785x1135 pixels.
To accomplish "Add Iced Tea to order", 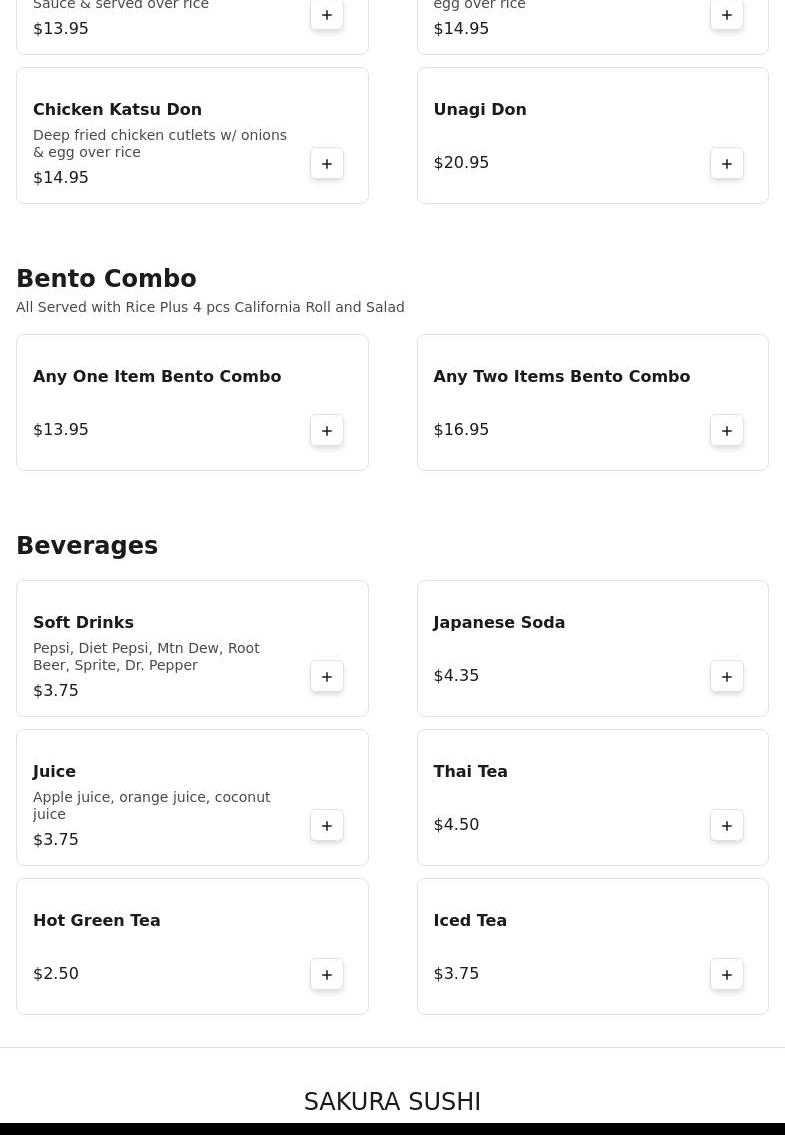I will point(727,975).
